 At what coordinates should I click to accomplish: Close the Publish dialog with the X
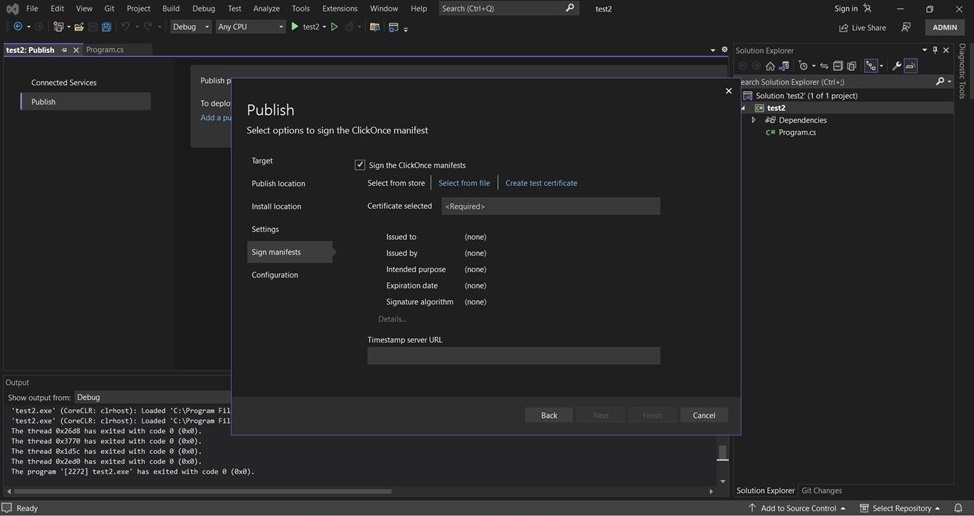[x=729, y=91]
